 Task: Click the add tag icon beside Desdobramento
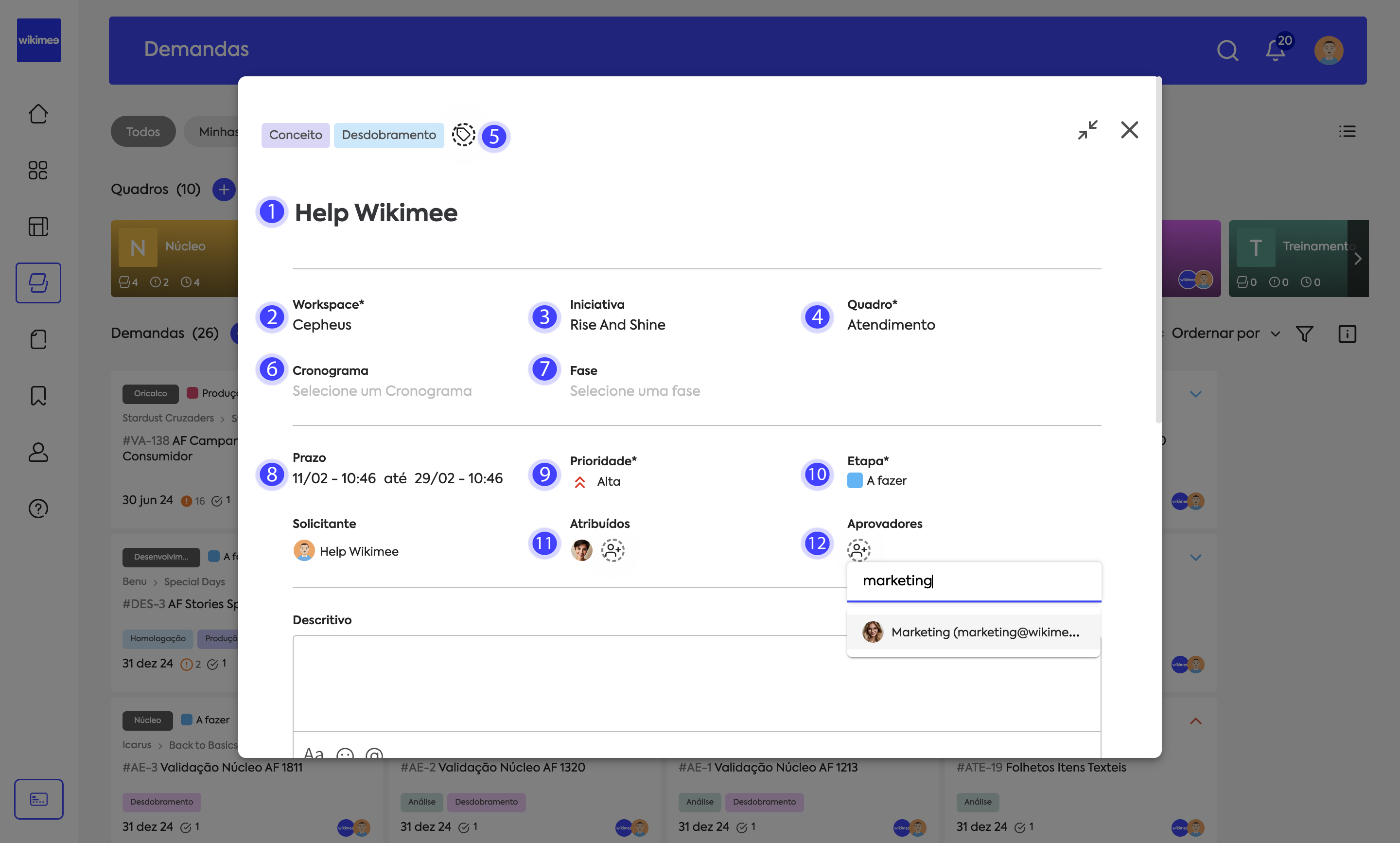(463, 135)
